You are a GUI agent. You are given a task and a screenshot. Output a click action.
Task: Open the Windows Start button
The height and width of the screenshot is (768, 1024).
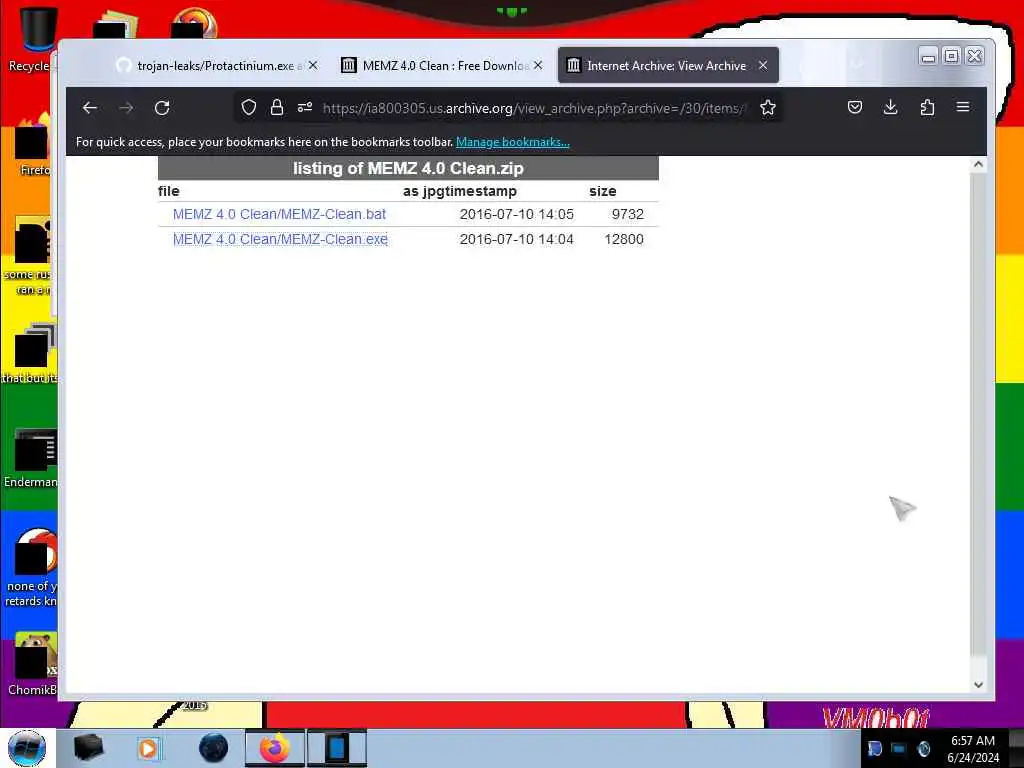point(27,748)
